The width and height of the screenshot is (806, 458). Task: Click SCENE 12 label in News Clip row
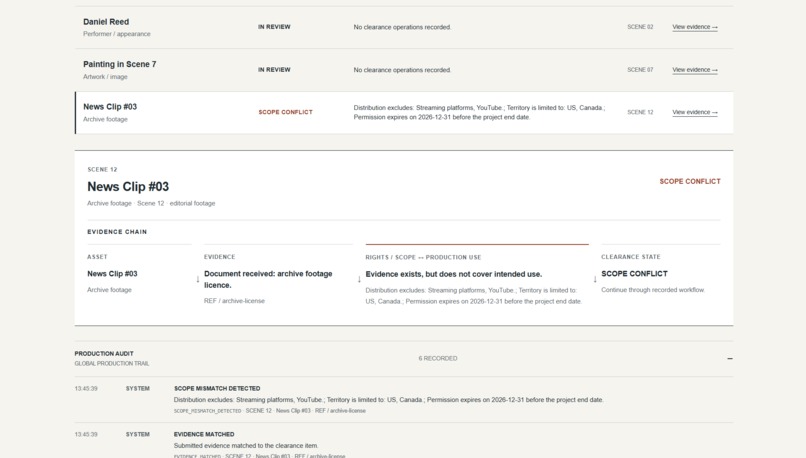[x=640, y=112]
